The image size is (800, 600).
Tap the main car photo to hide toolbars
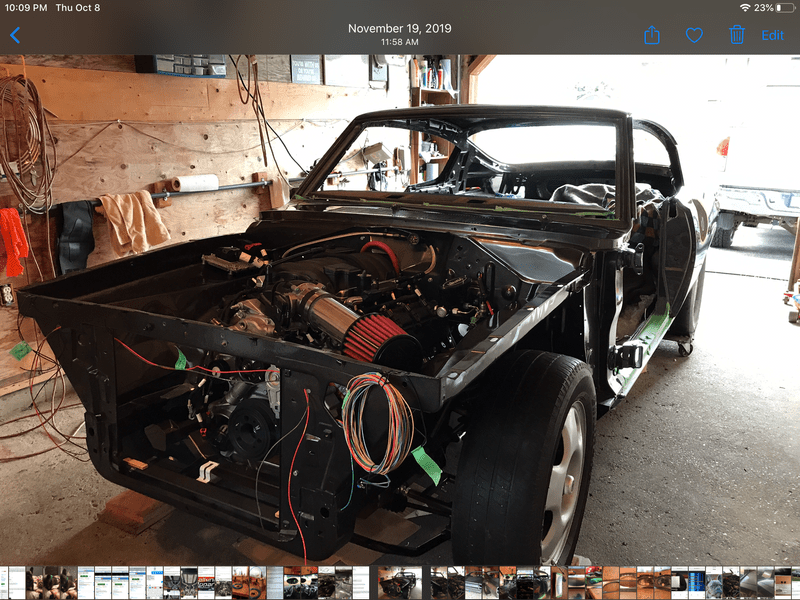(400, 300)
